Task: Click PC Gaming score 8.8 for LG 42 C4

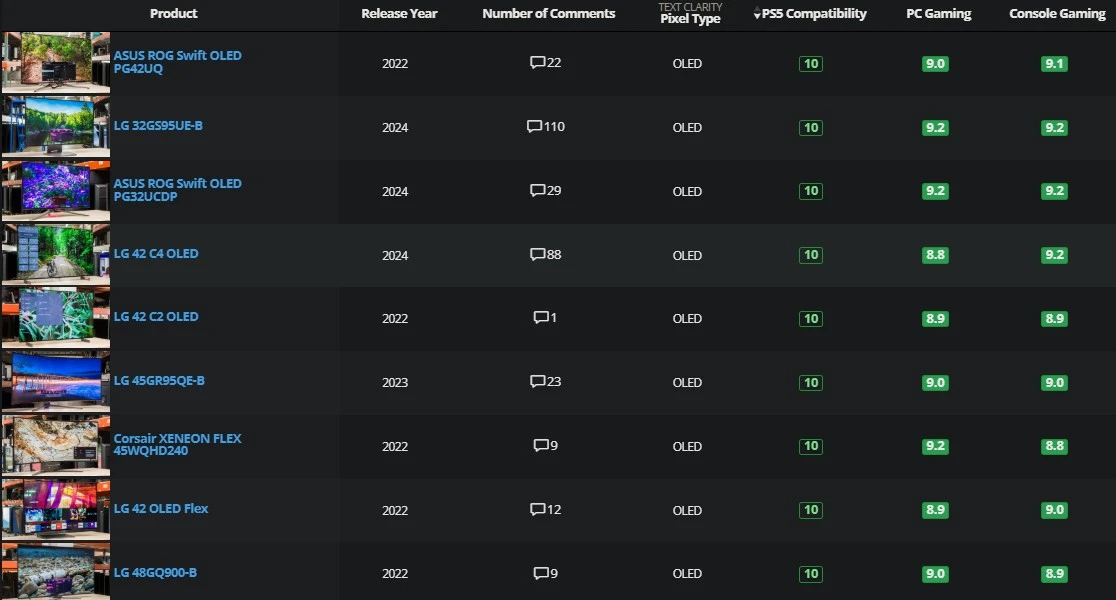Action: coord(935,255)
